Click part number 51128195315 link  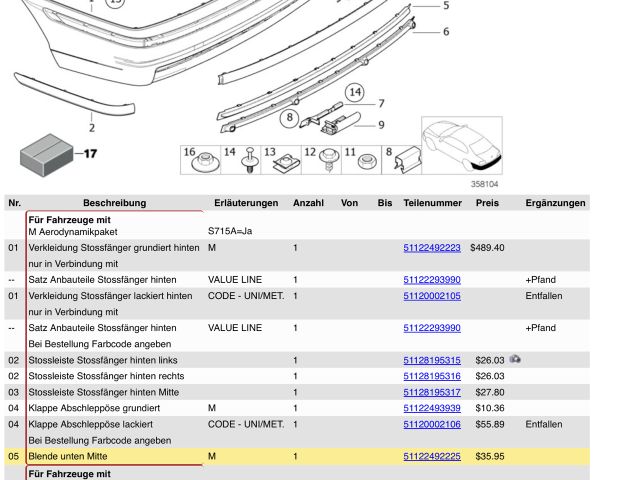[x=432, y=360]
